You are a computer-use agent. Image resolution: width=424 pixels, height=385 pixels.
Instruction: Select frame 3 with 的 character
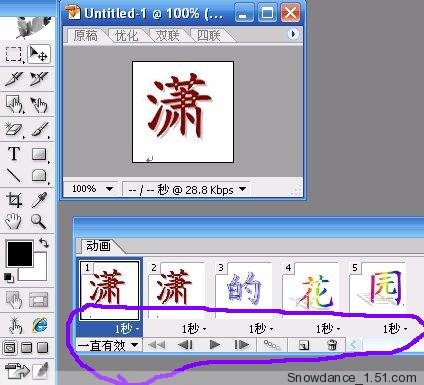click(x=244, y=290)
